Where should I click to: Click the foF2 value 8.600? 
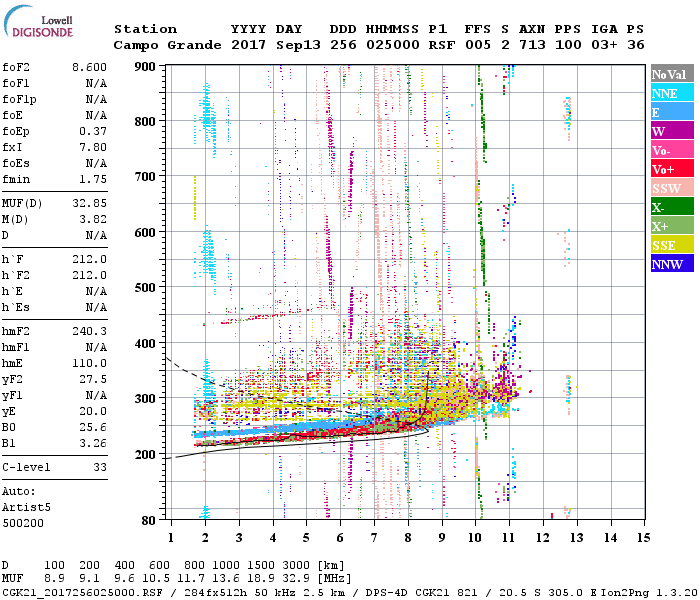pyautogui.click(x=89, y=67)
